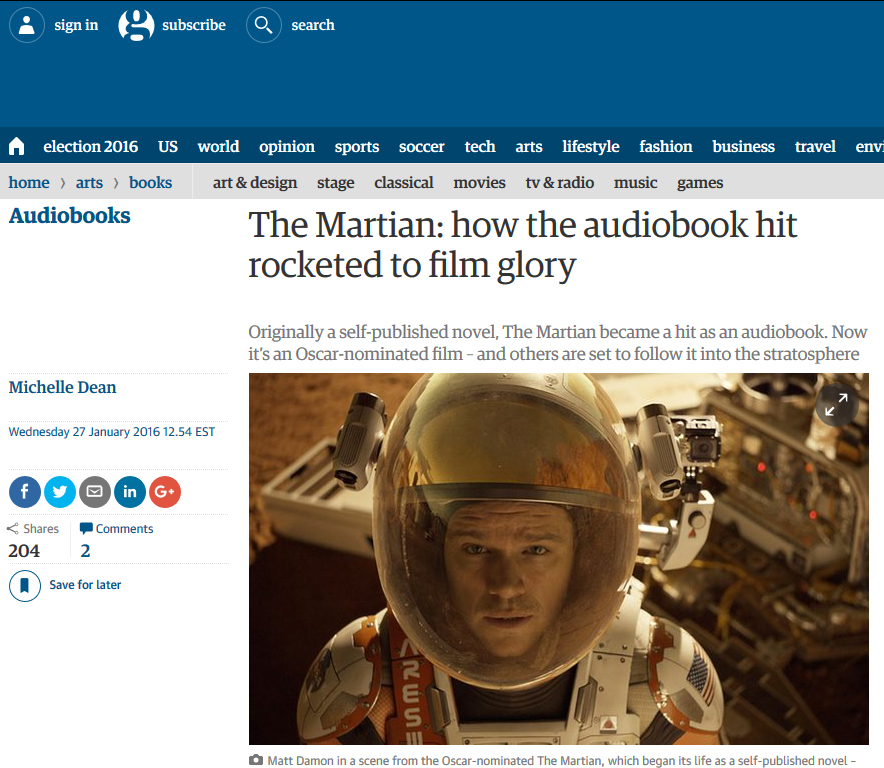The width and height of the screenshot is (884, 768).
Task: Share article via email icon
Action: (x=95, y=492)
